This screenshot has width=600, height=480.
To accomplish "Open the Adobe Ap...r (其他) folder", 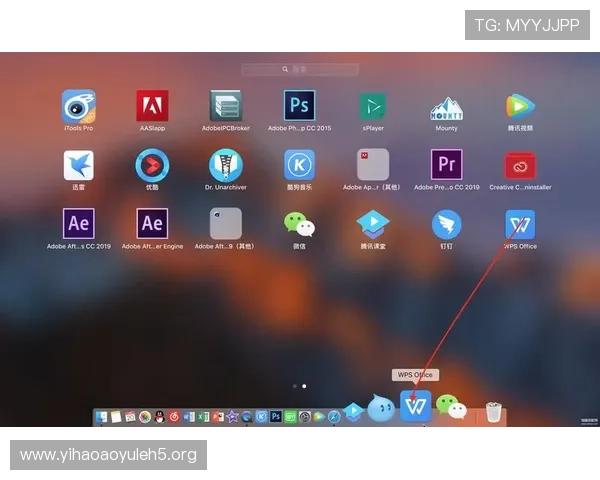I will coord(373,165).
